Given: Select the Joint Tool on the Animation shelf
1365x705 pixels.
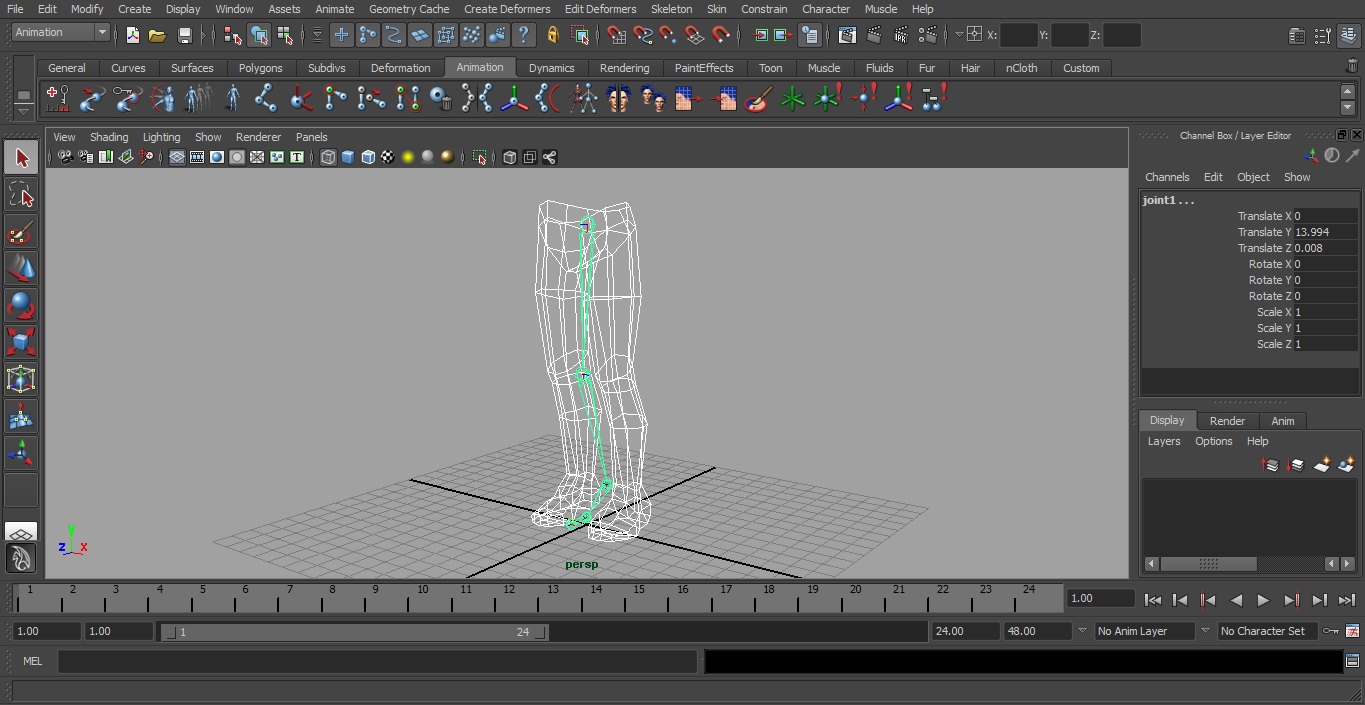Looking at the screenshot, I should [265, 98].
